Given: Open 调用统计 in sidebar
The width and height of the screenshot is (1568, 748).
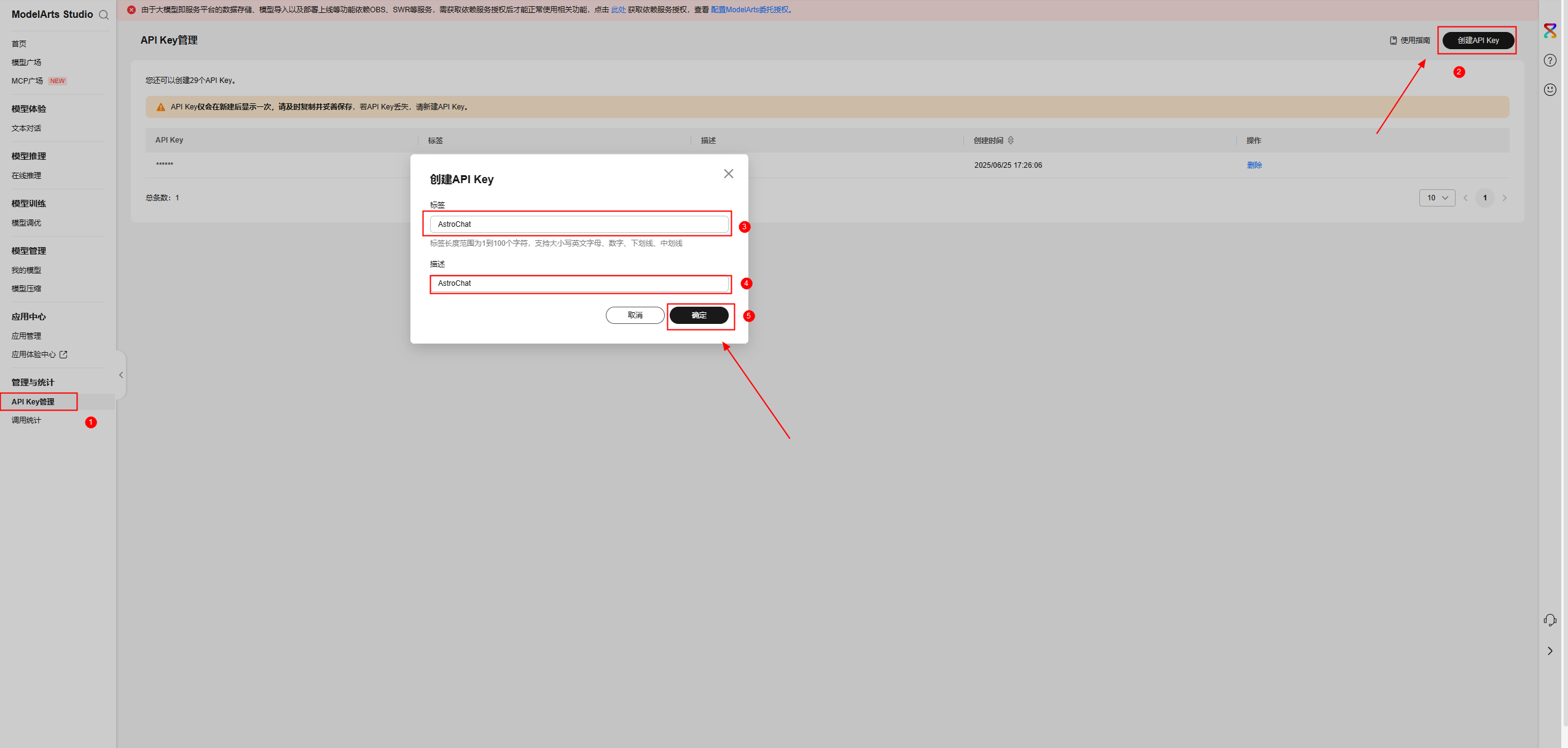Looking at the screenshot, I should 26,420.
